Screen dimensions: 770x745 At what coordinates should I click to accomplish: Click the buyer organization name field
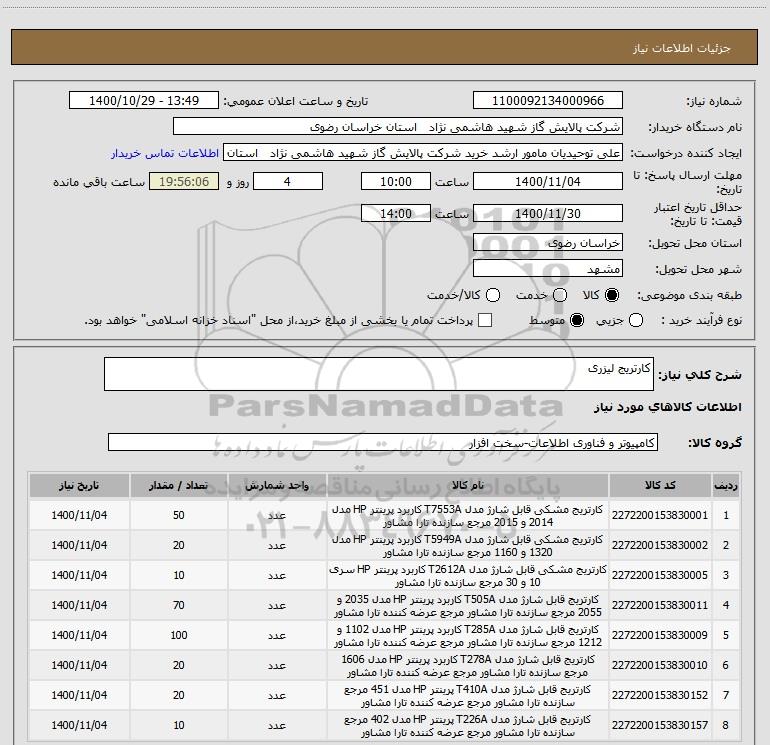click(398, 127)
